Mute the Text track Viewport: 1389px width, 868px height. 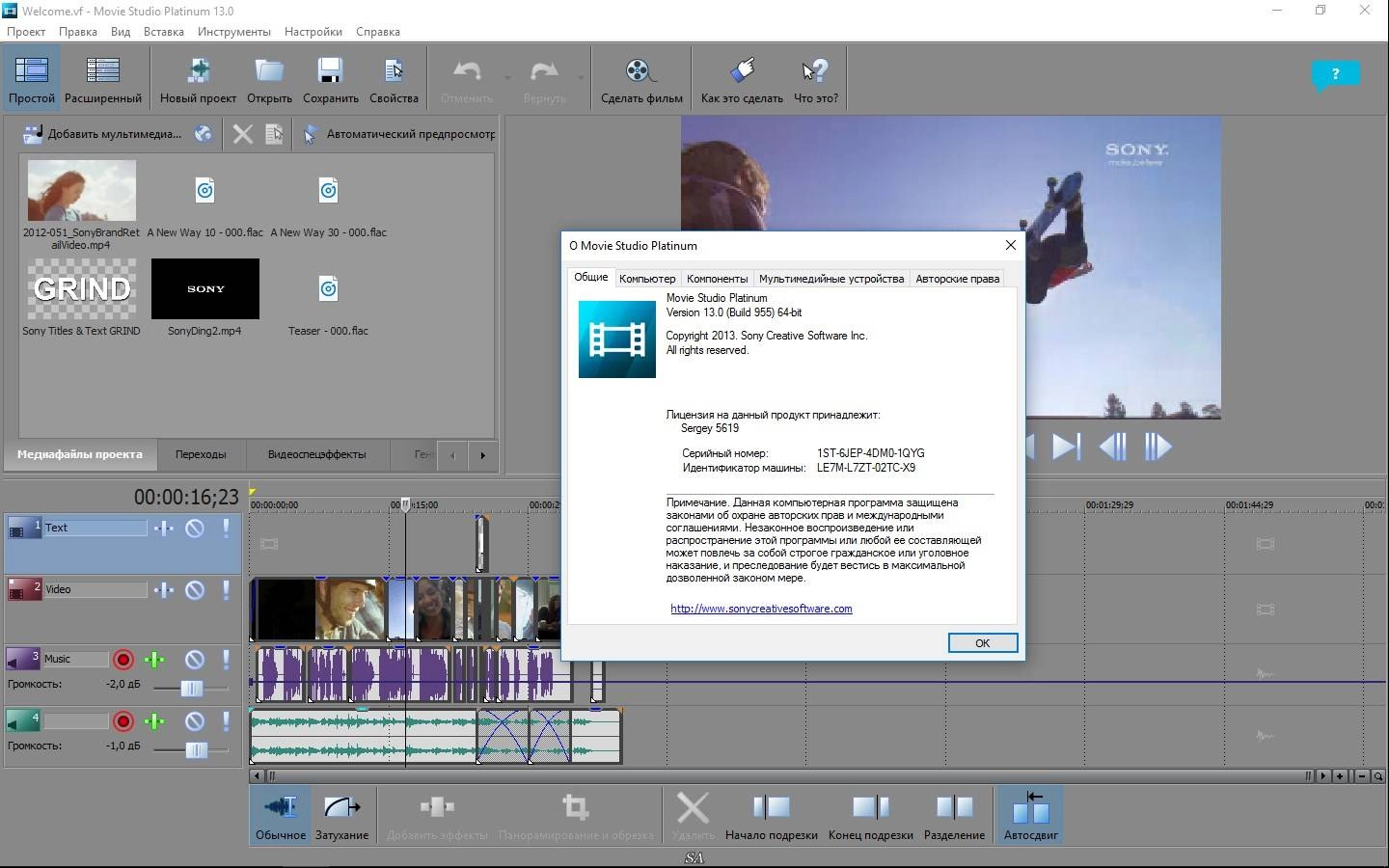[195, 528]
